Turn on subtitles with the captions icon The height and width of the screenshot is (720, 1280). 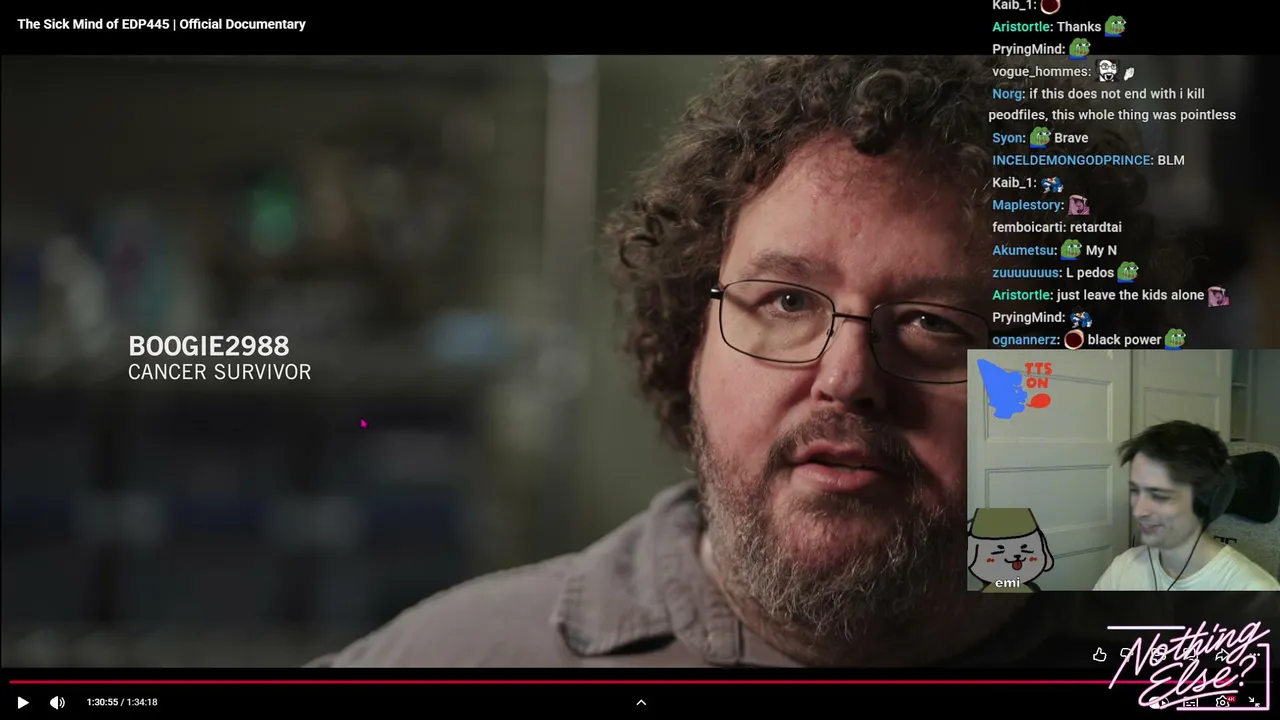pos(1190,702)
